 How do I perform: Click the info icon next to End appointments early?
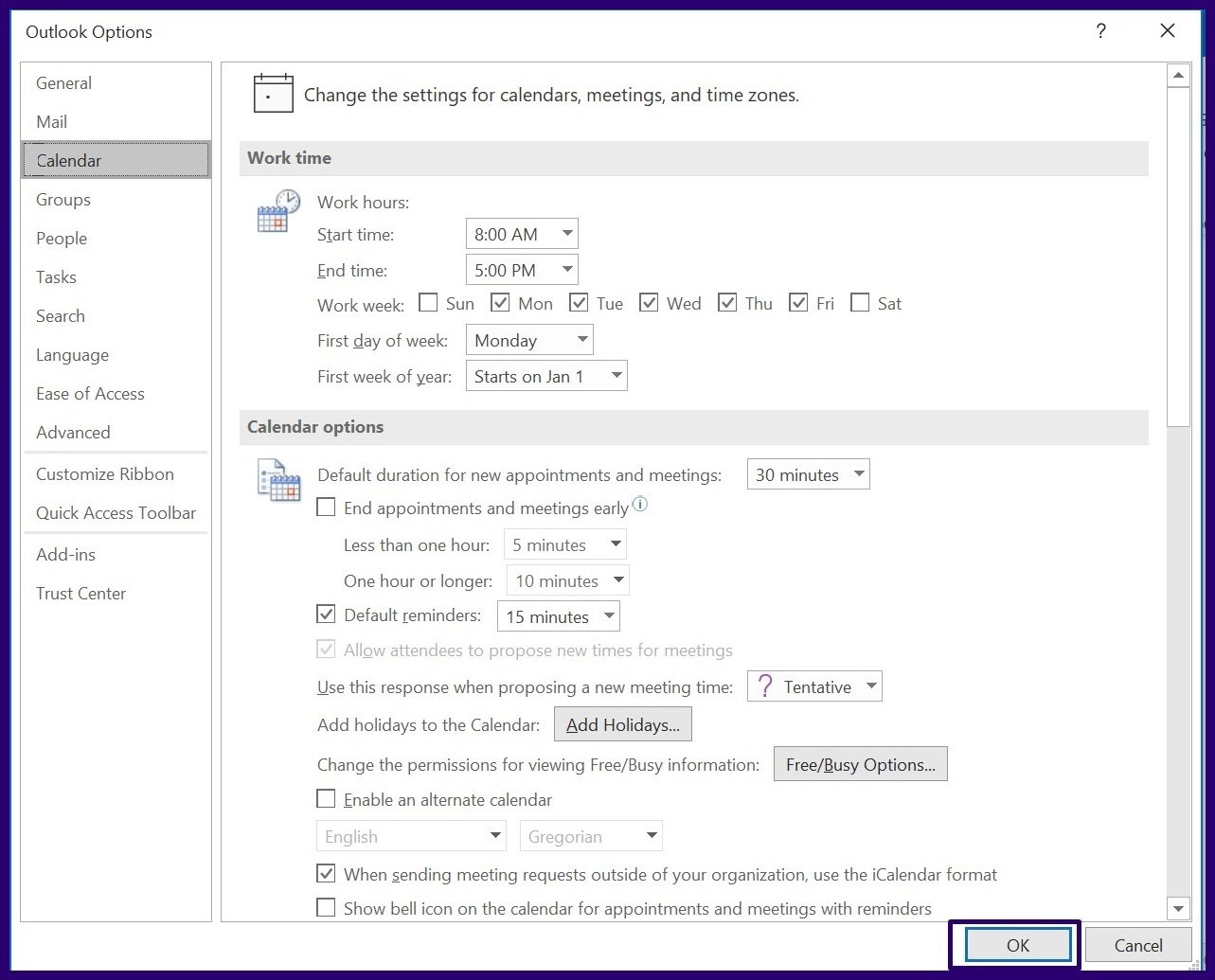point(640,506)
